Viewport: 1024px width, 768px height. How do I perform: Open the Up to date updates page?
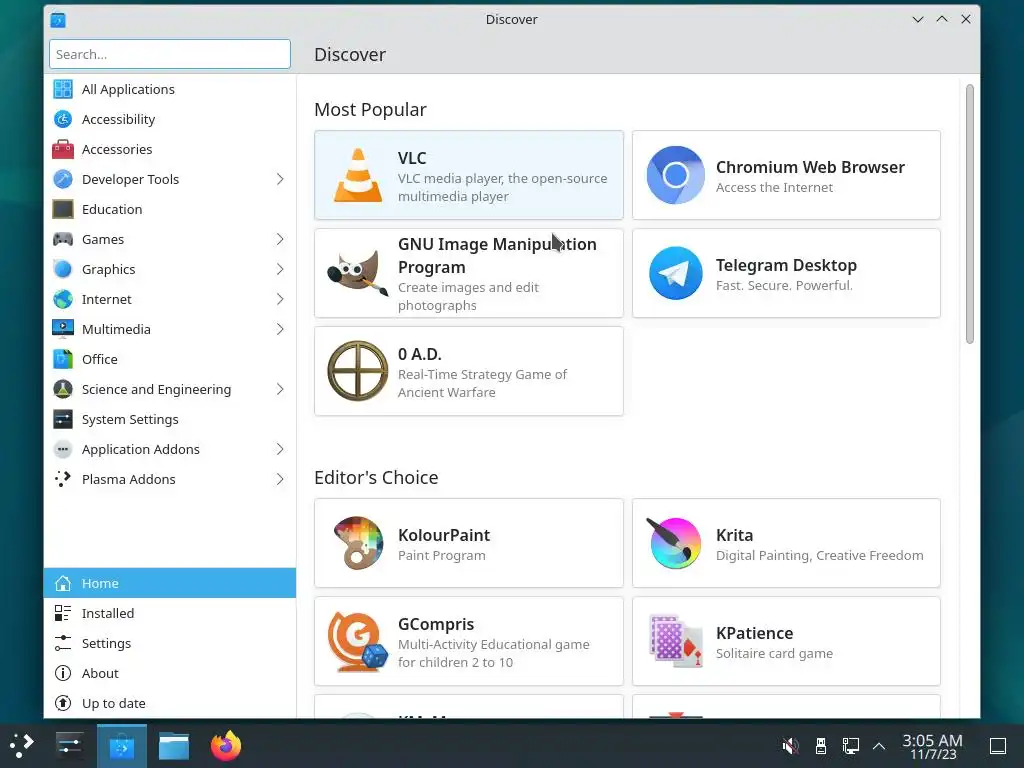(170, 703)
